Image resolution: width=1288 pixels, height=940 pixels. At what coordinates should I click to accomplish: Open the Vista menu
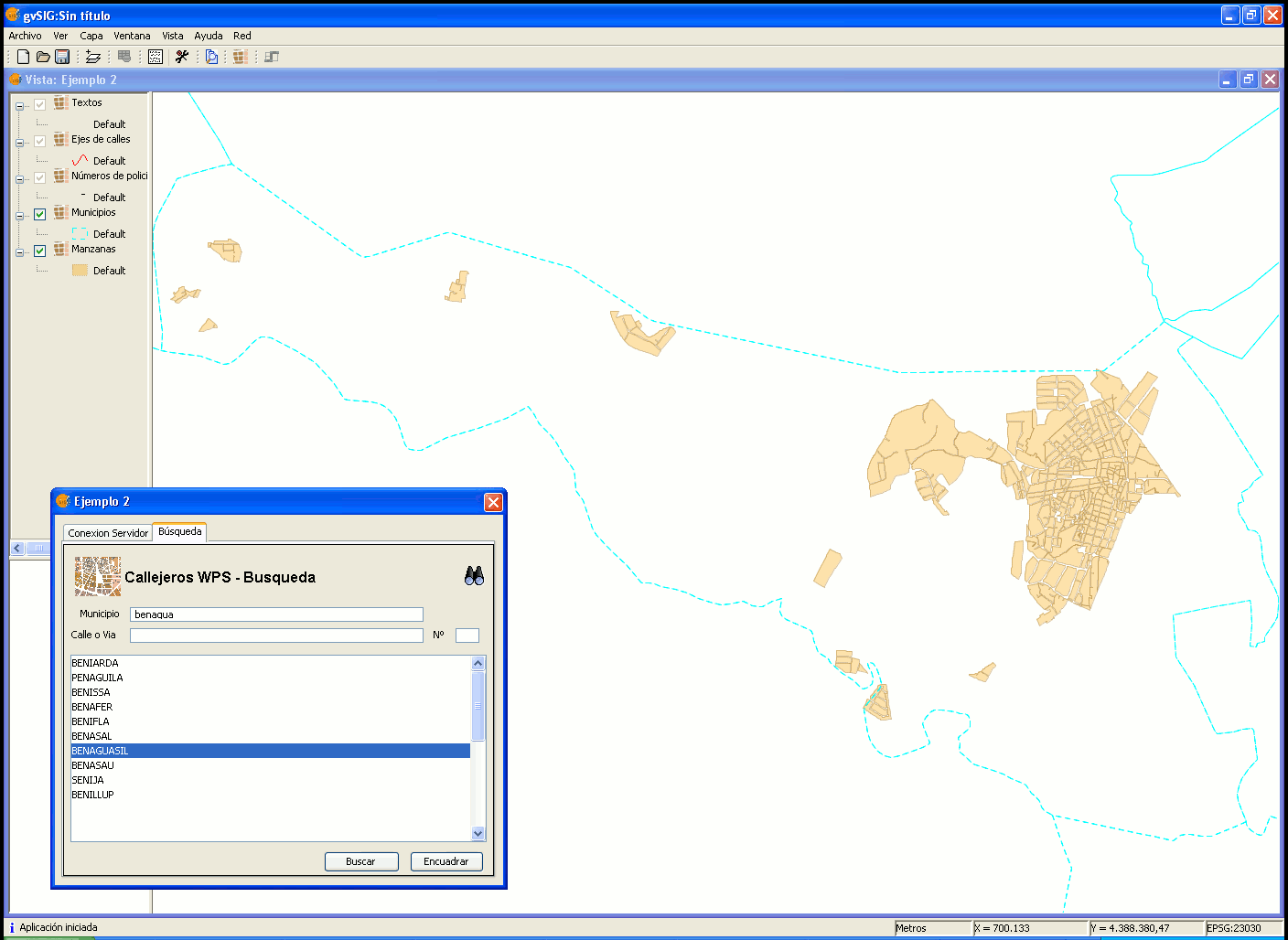173,36
